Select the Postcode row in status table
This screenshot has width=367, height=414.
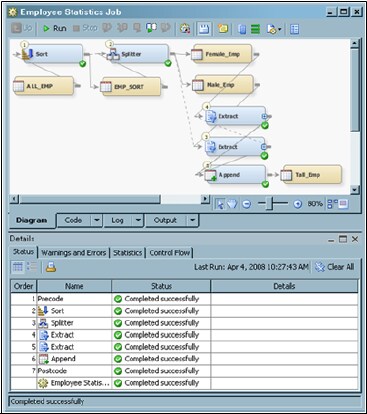tap(184, 371)
